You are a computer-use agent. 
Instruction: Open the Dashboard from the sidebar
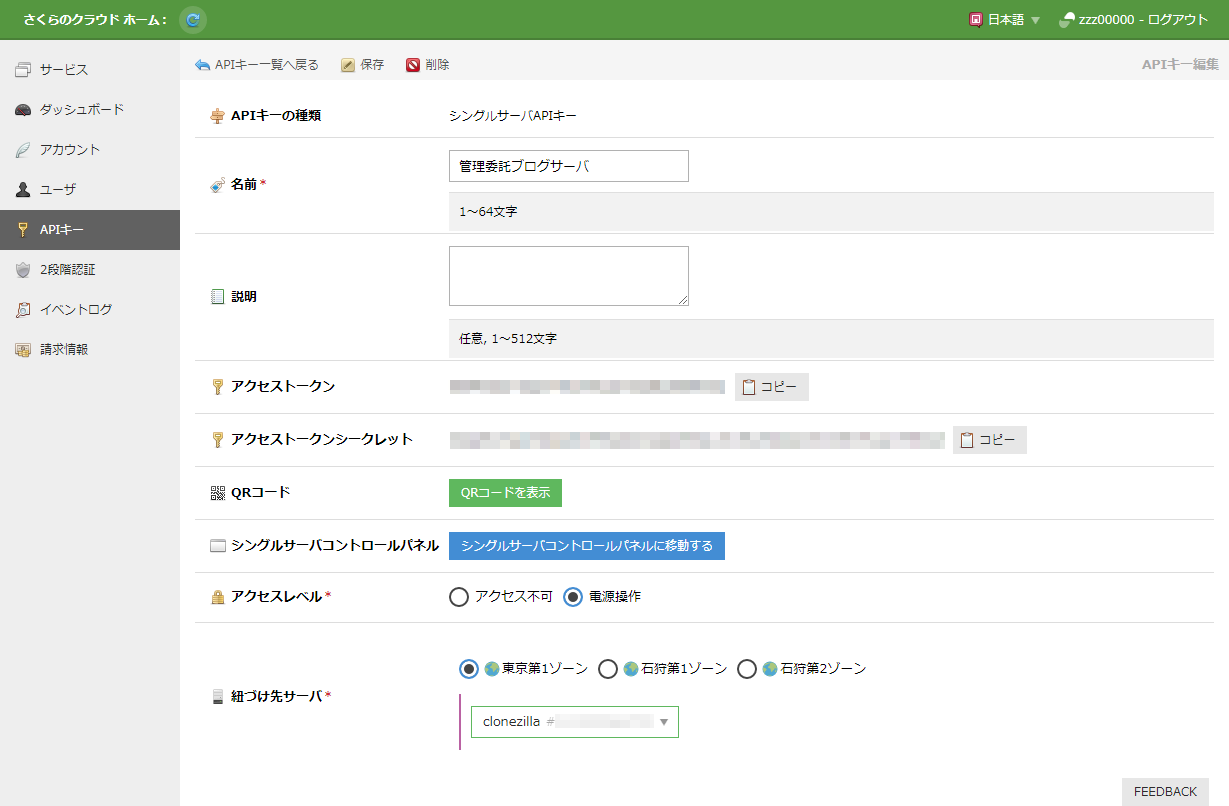[82, 110]
